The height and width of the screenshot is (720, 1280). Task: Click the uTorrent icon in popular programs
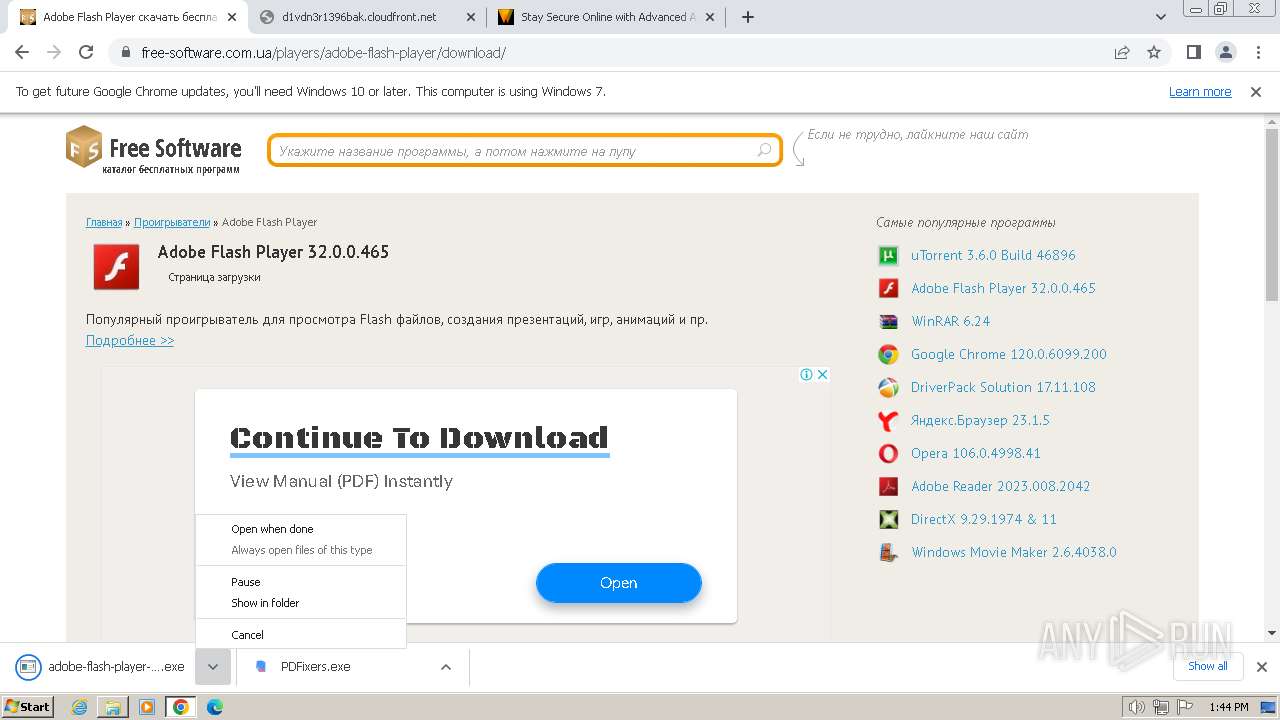point(888,255)
